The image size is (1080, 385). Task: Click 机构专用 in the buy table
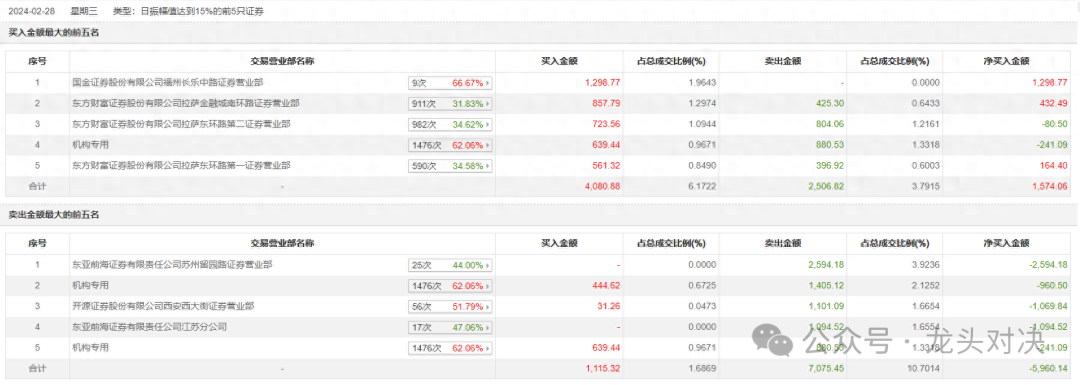91,145
